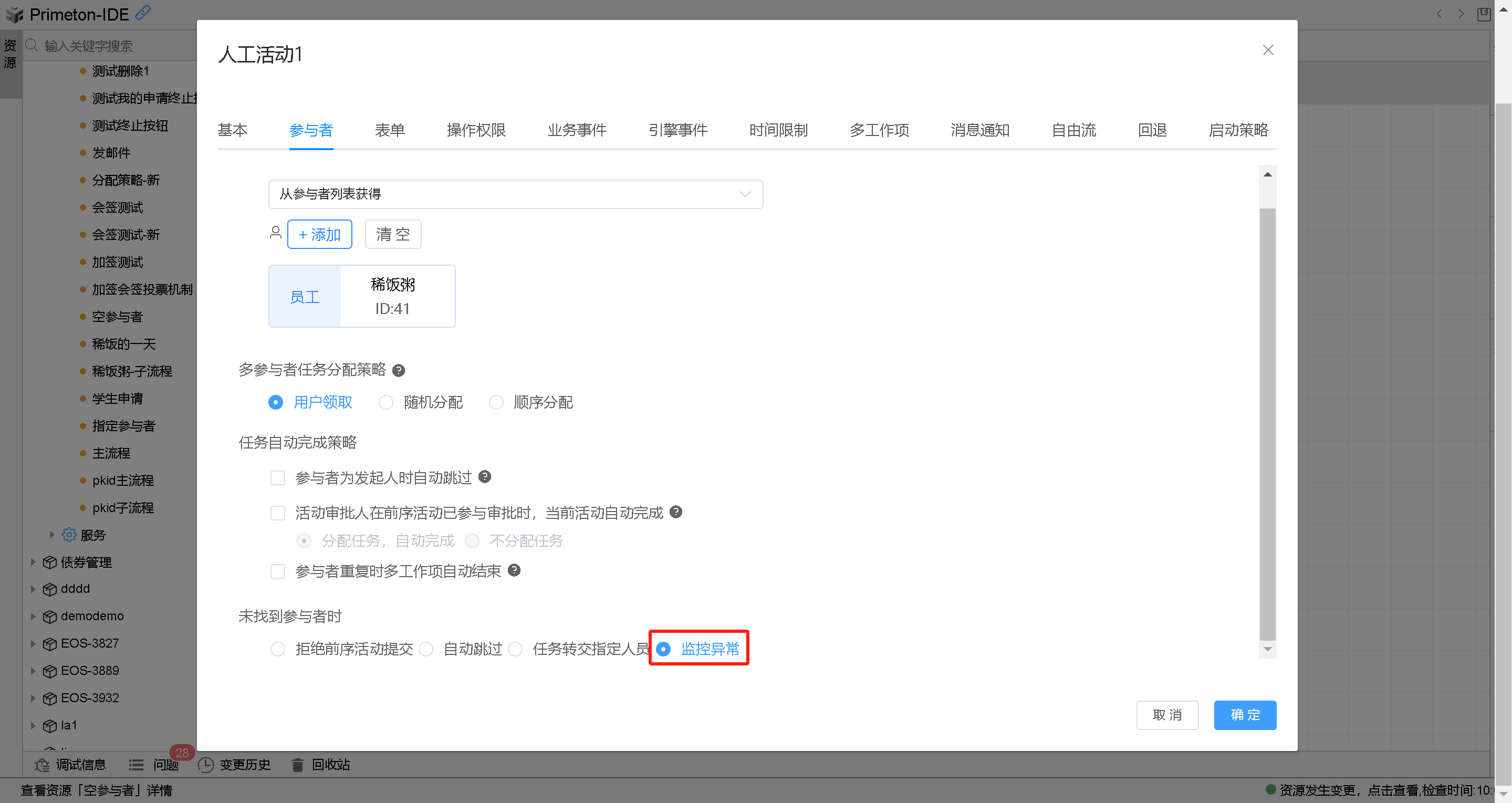
Task: Expand the 服务 tree node
Action: point(51,534)
